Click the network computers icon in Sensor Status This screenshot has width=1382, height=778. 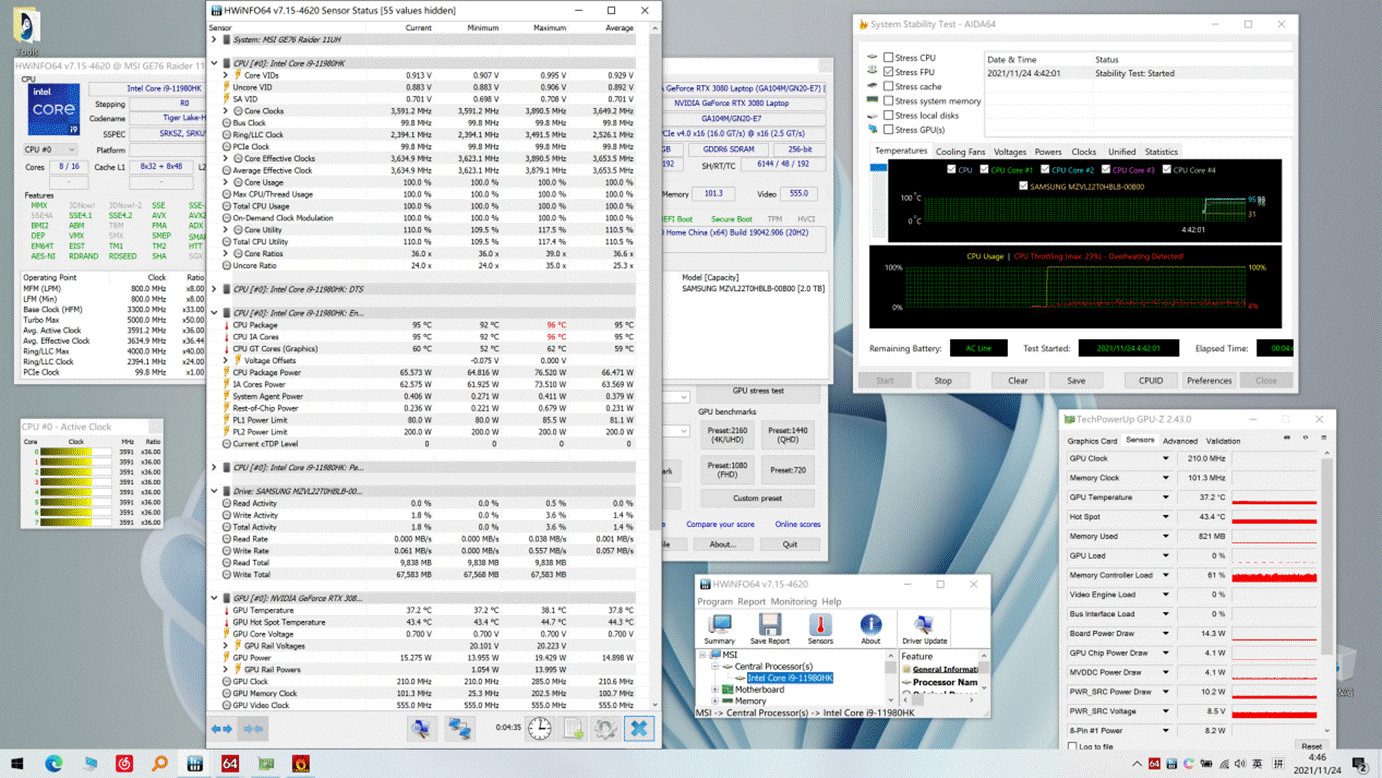click(x=460, y=728)
